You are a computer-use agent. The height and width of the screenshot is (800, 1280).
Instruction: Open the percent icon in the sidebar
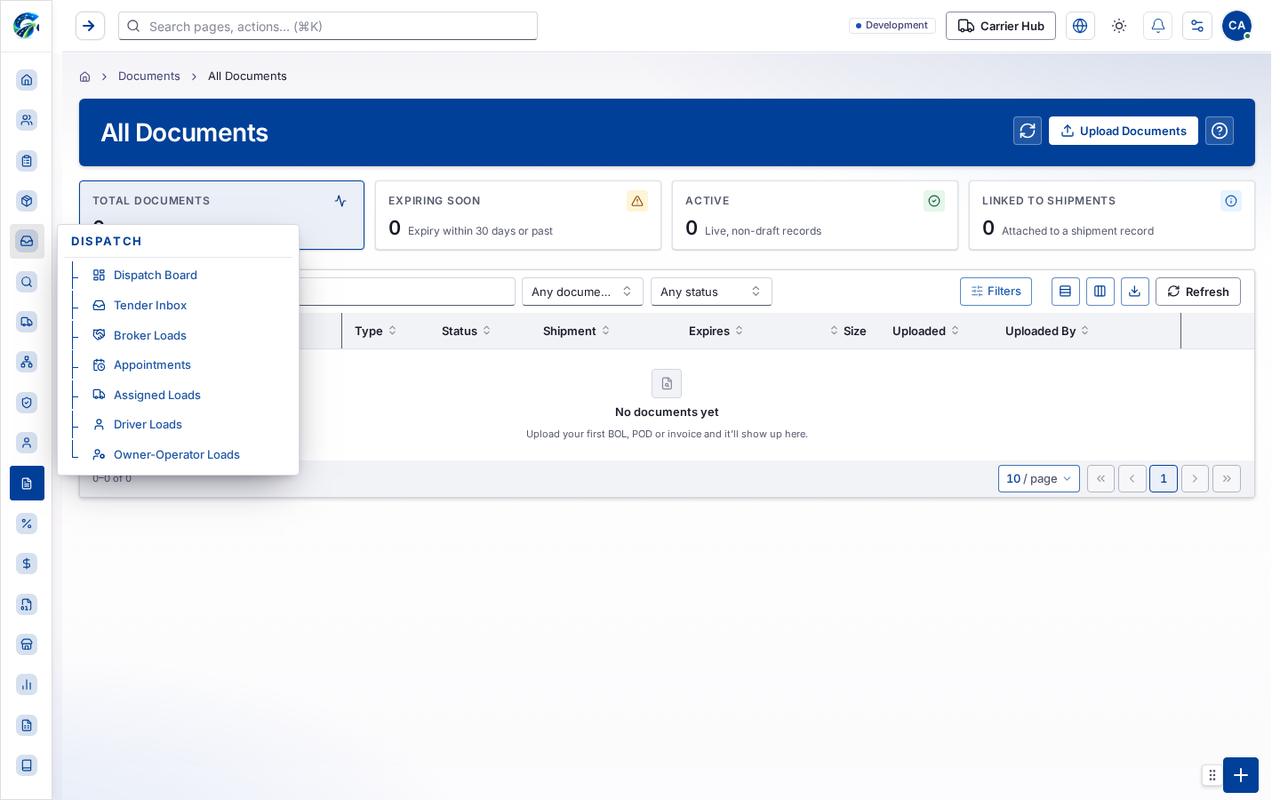pyautogui.click(x=27, y=523)
